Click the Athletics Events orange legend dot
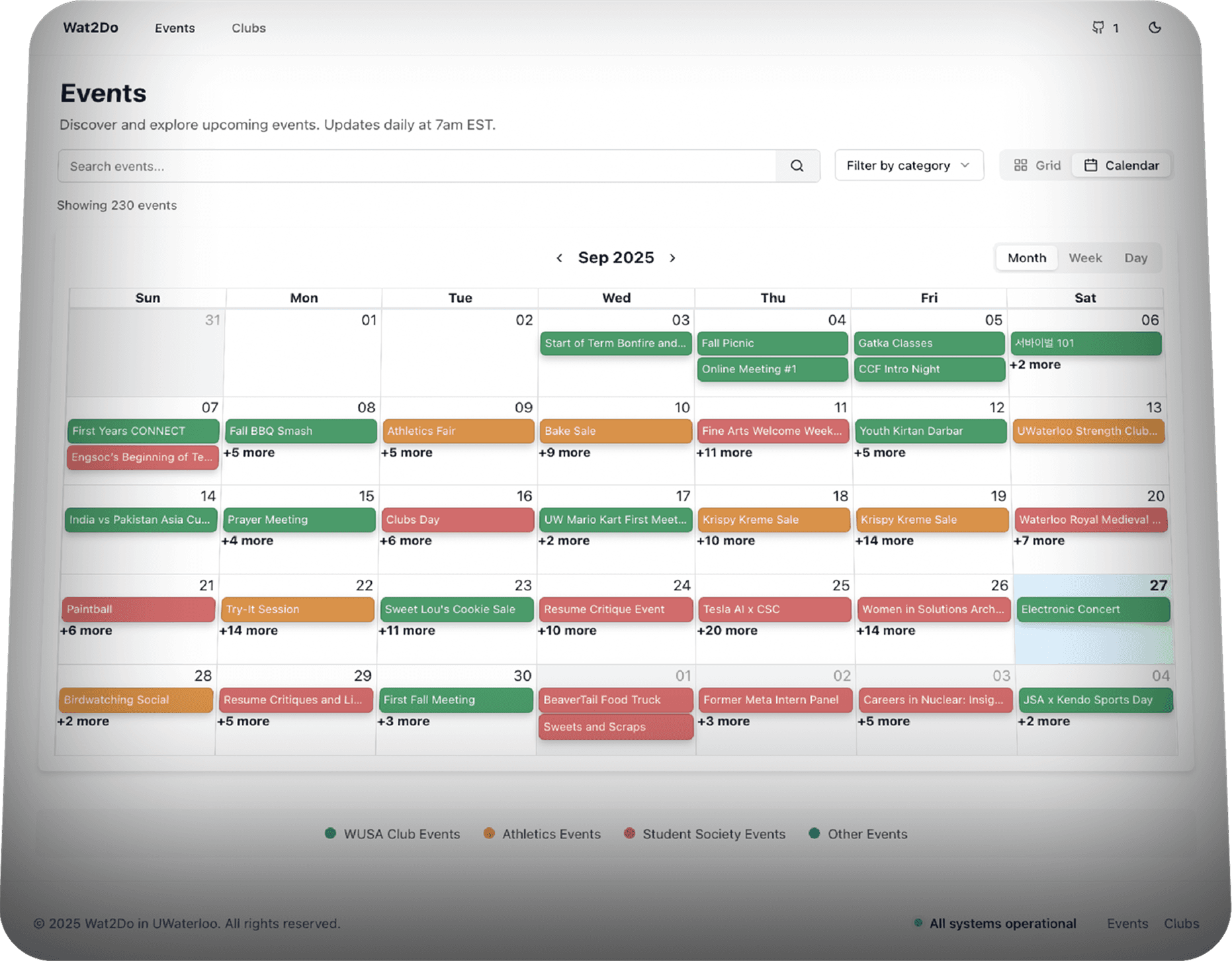Viewport: 1232px width, 961px height. click(x=490, y=834)
